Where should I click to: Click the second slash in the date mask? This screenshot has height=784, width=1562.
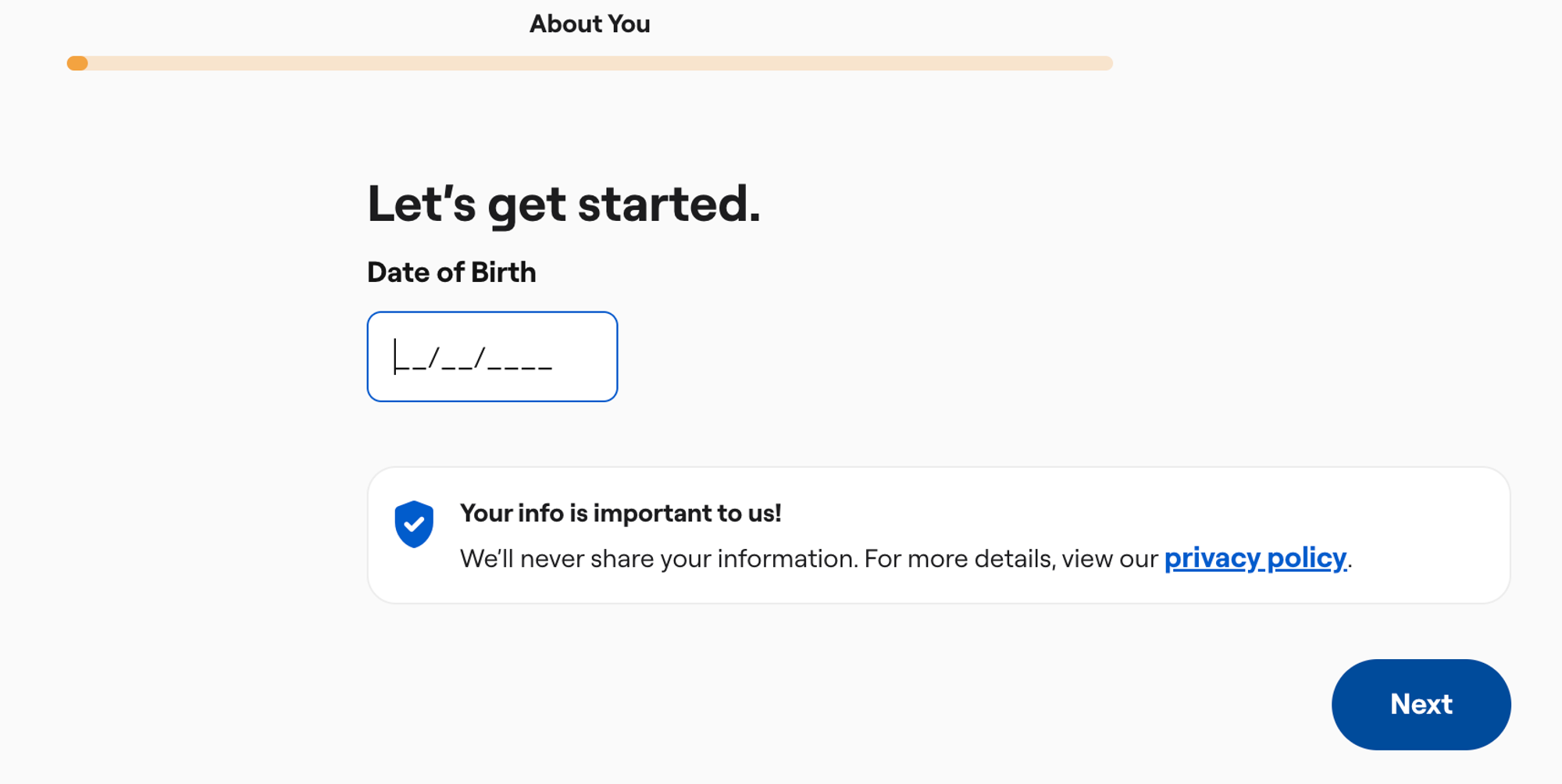480,358
